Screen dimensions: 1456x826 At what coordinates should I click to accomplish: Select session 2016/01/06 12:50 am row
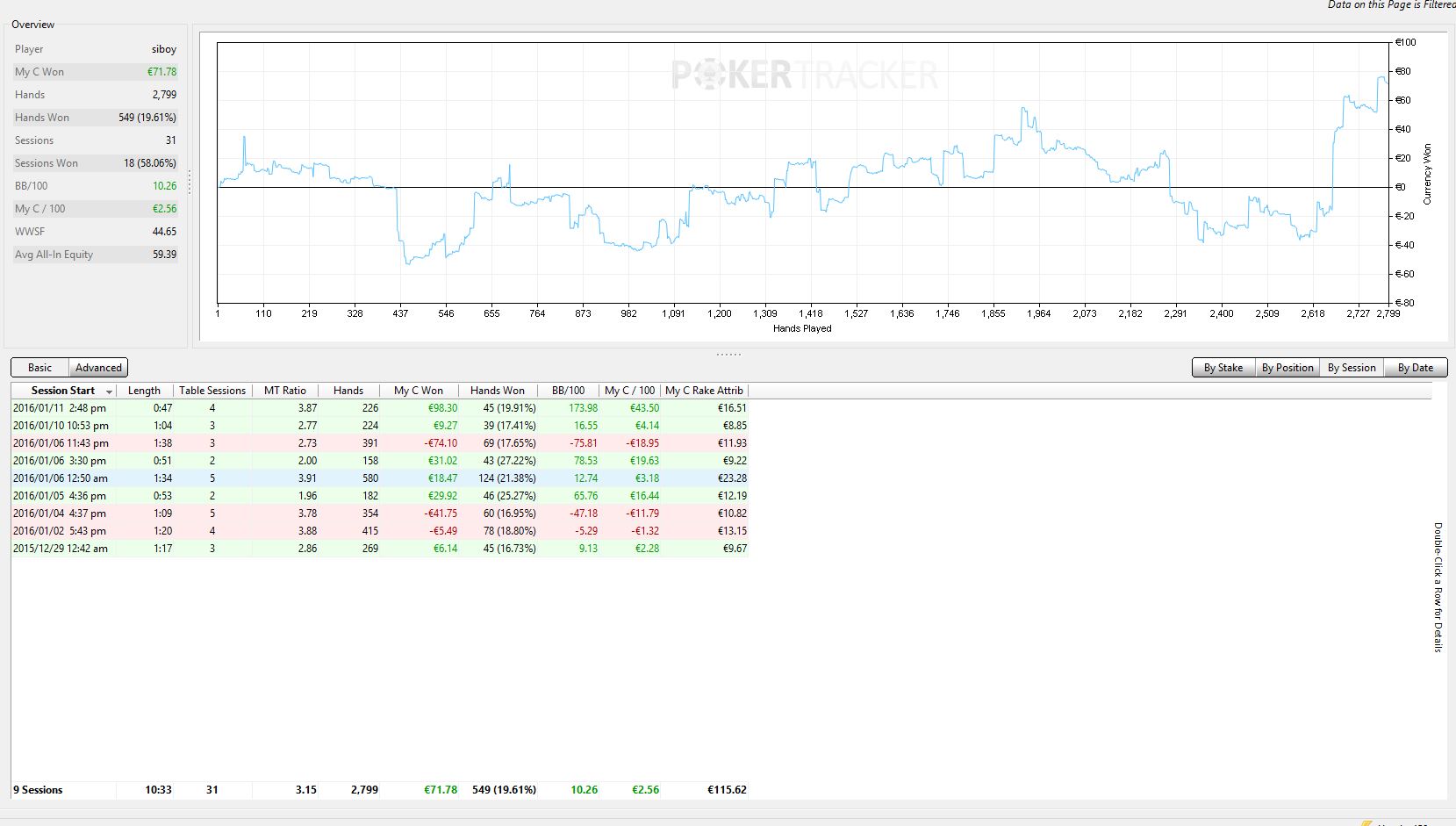point(379,478)
